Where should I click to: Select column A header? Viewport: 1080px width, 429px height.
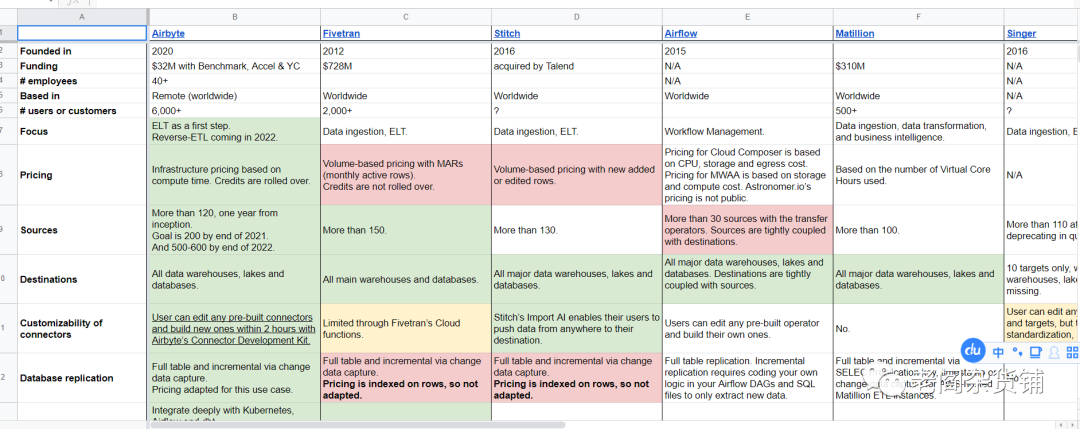pos(83,17)
